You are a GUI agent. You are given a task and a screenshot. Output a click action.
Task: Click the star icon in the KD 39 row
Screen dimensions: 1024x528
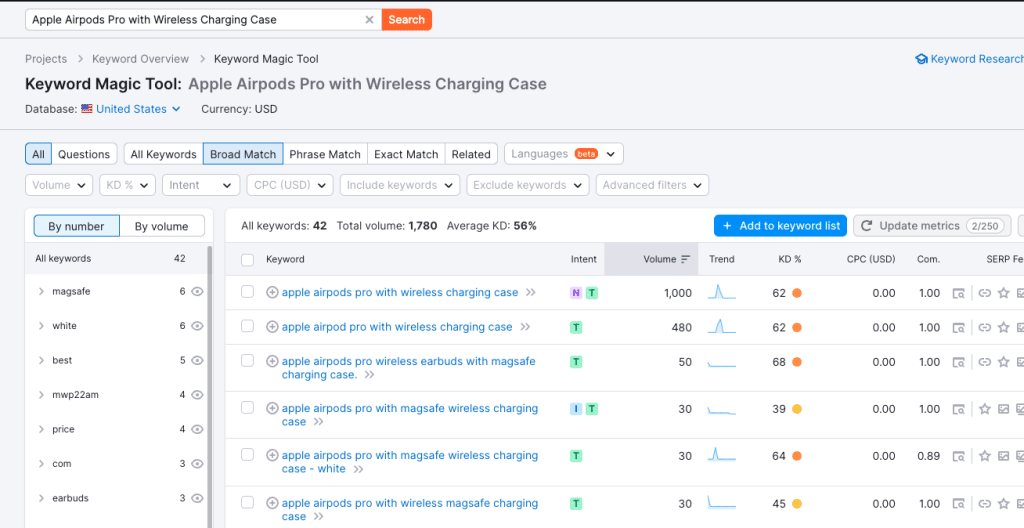coord(985,409)
